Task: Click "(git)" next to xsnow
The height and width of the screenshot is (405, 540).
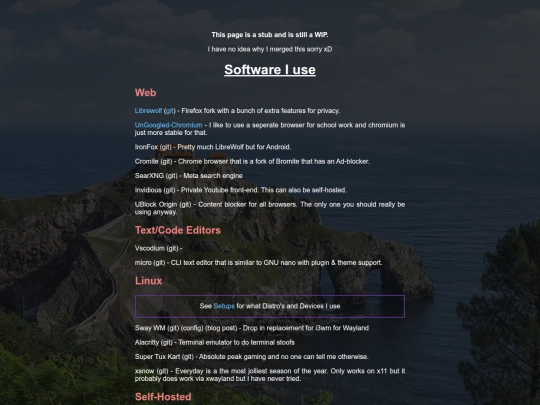Action: [162, 371]
